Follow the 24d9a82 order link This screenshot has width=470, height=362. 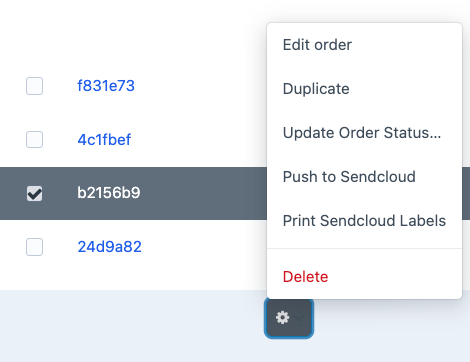[x=109, y=247]
